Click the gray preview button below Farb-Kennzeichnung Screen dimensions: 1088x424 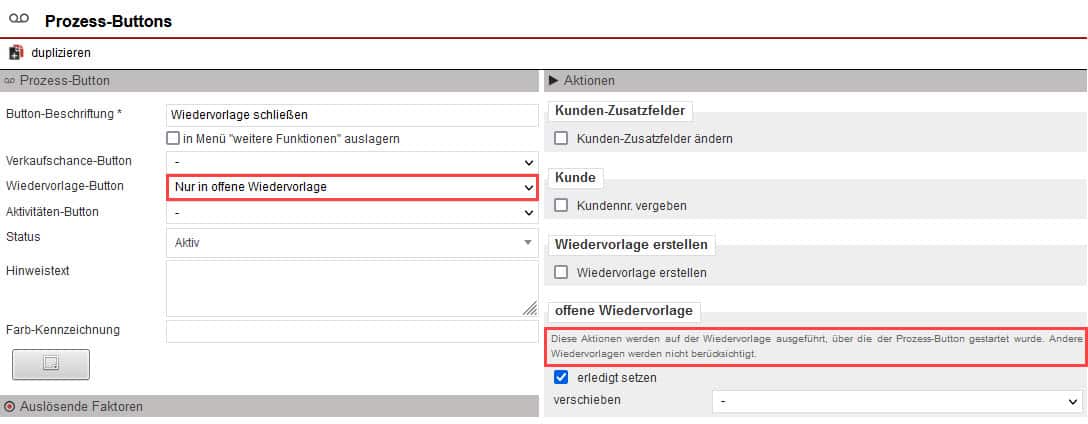point(51,365)
